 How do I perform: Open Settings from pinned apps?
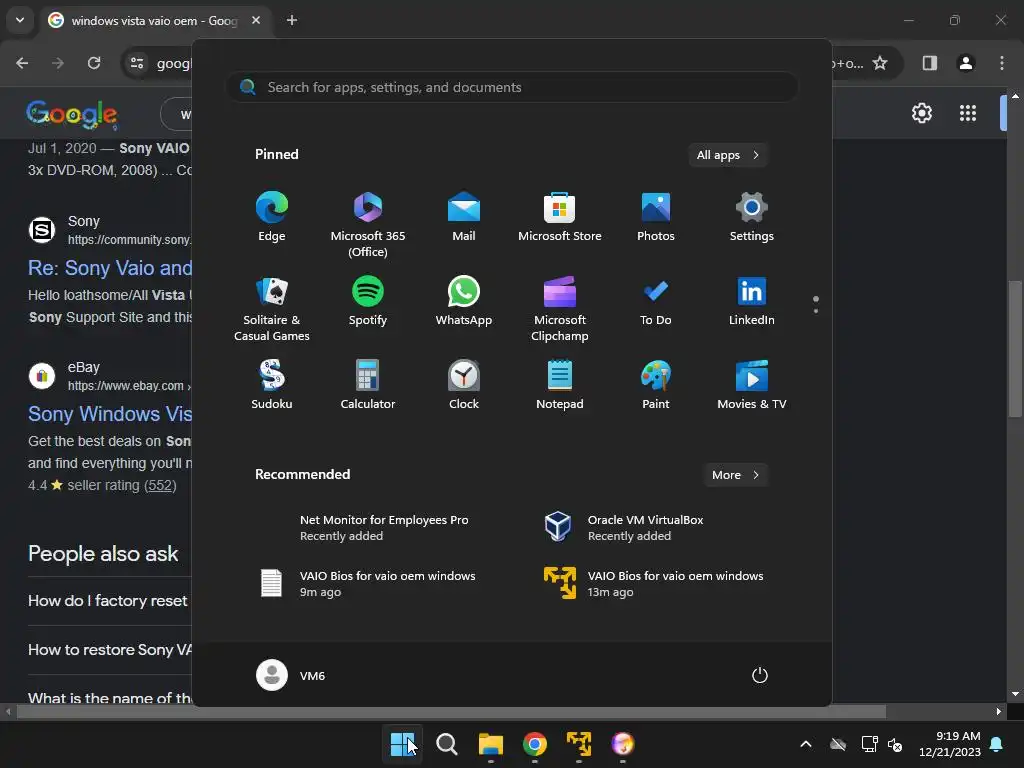752,217
